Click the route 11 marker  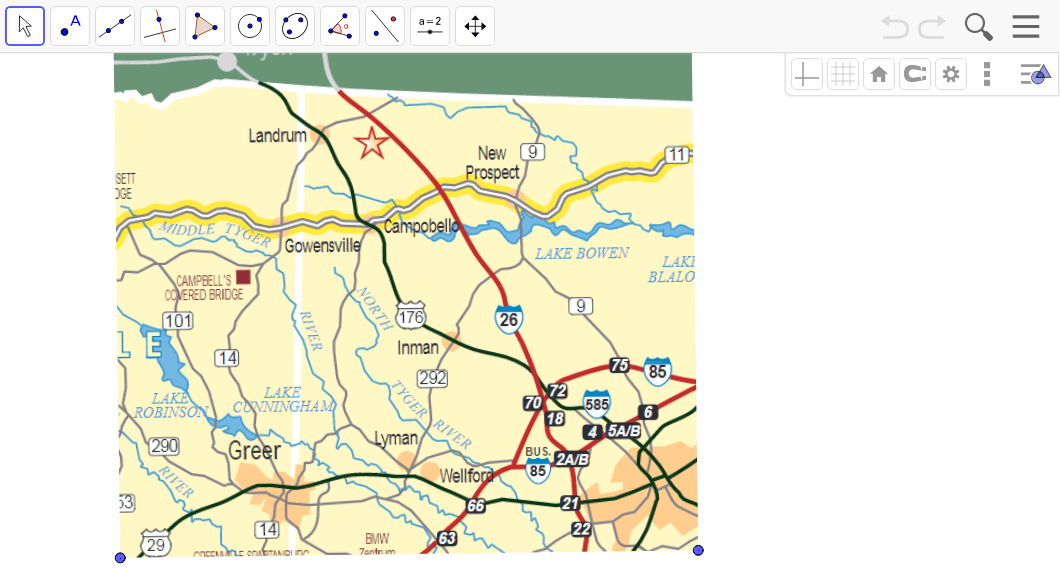pyautogui.click(x=677, y=155)
